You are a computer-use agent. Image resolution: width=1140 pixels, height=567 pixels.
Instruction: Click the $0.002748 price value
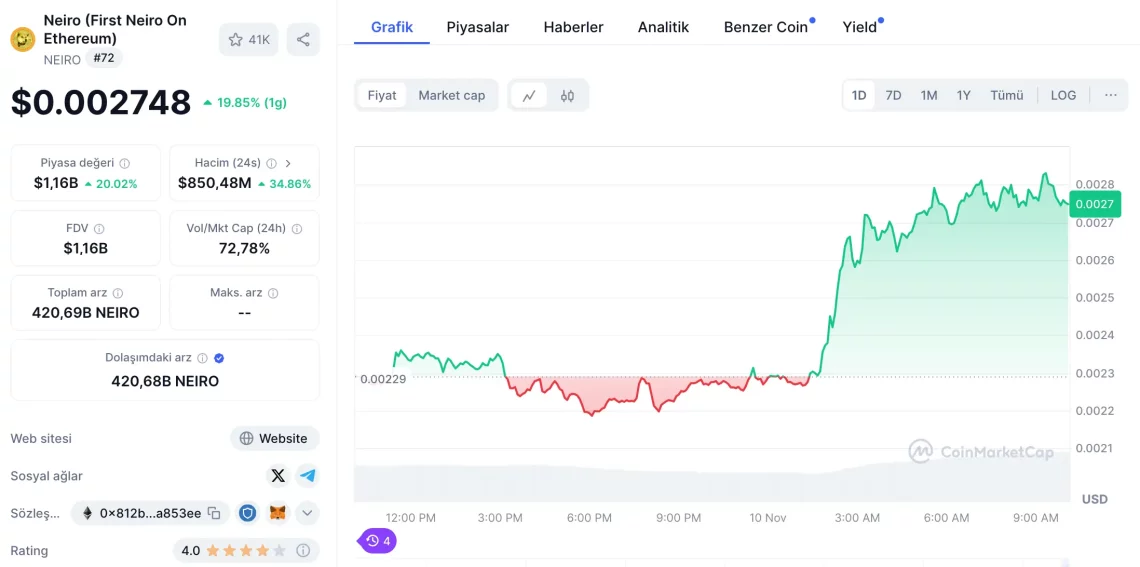(100, 102)
